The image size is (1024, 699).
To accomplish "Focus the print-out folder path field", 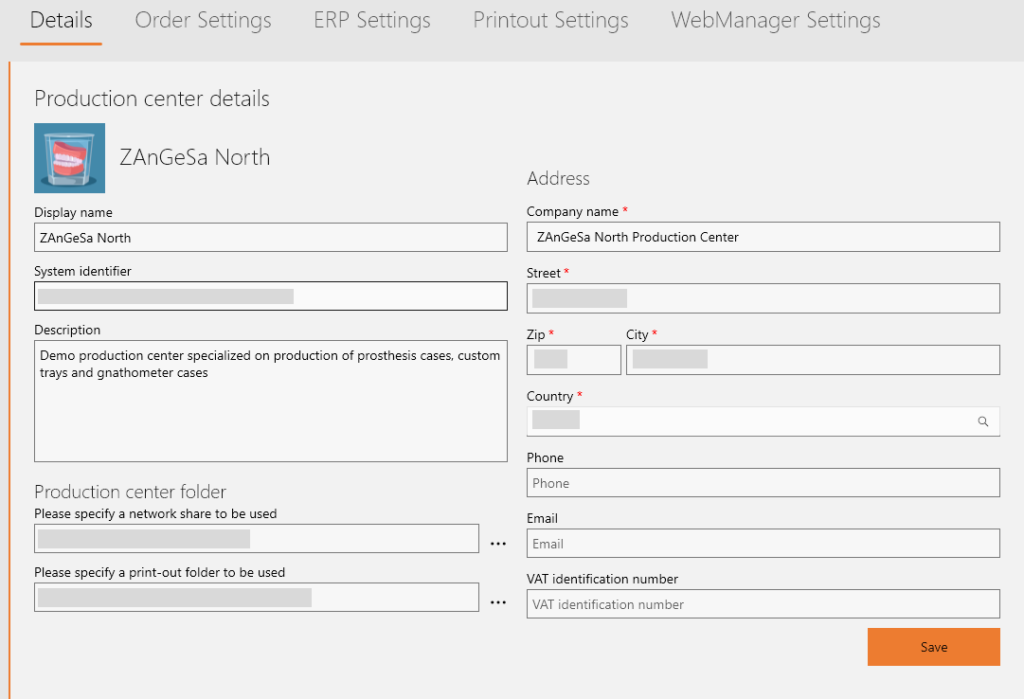I will click(x=256, y=598).
